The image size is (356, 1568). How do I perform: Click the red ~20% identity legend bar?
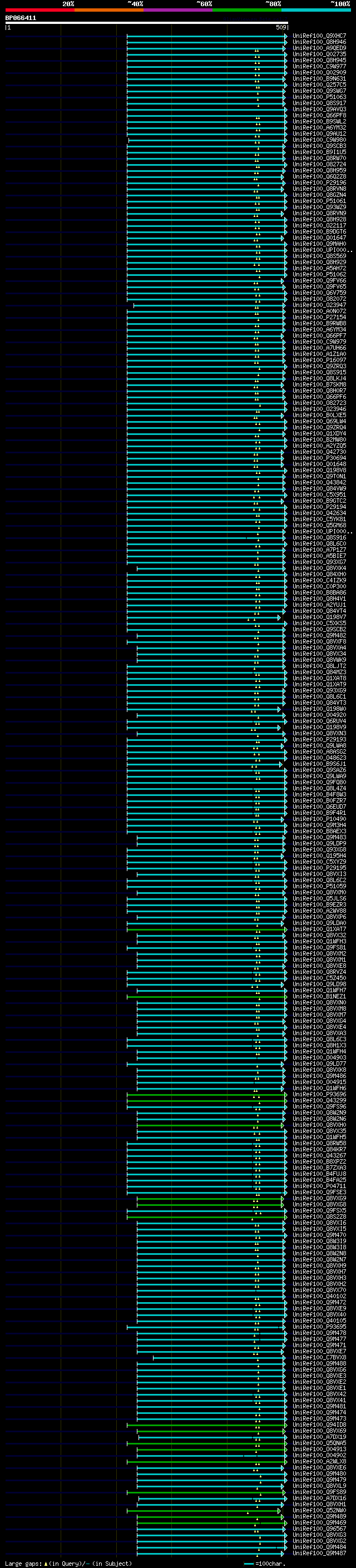[40, 11]
